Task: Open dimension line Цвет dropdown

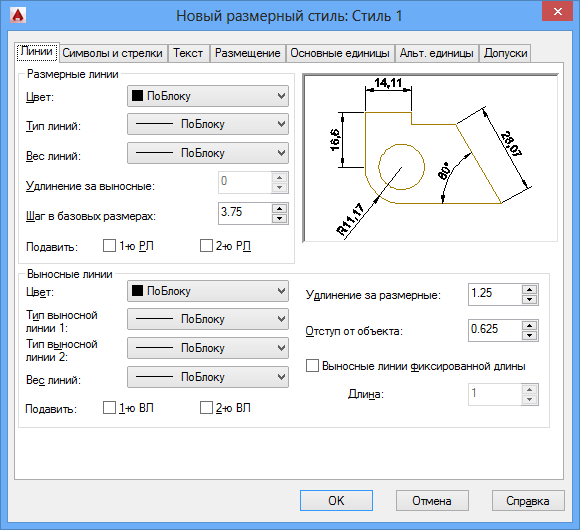Action: tap(208, 96)
